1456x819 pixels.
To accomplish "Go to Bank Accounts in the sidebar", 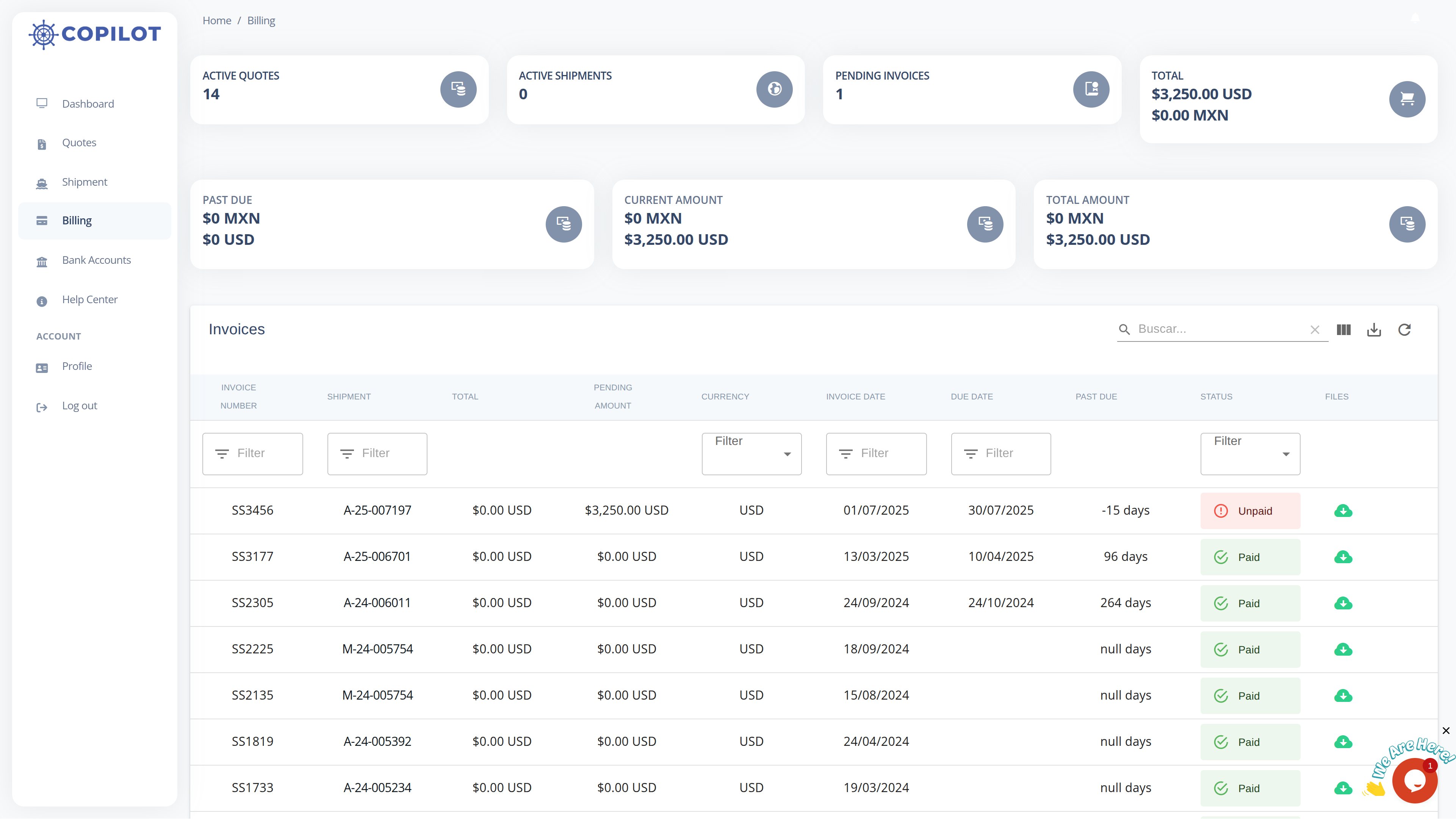I will coord(96,260).
